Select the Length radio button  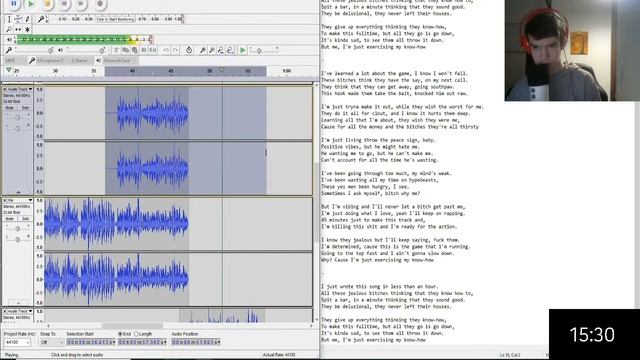click(x=136, y=334)
